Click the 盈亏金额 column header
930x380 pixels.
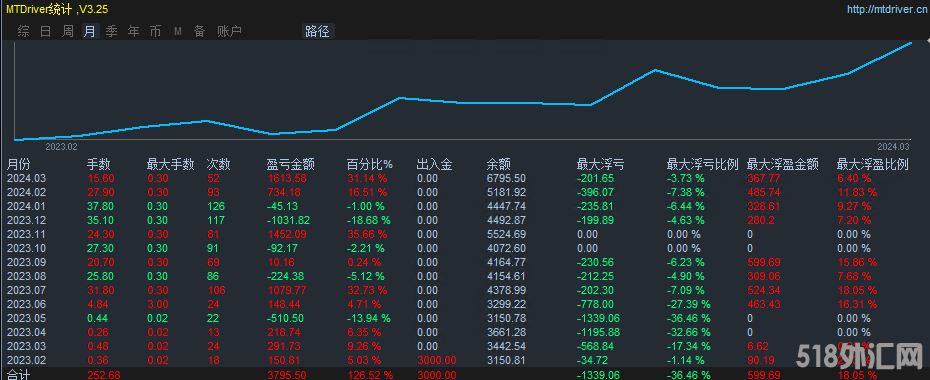pos(291,164)
